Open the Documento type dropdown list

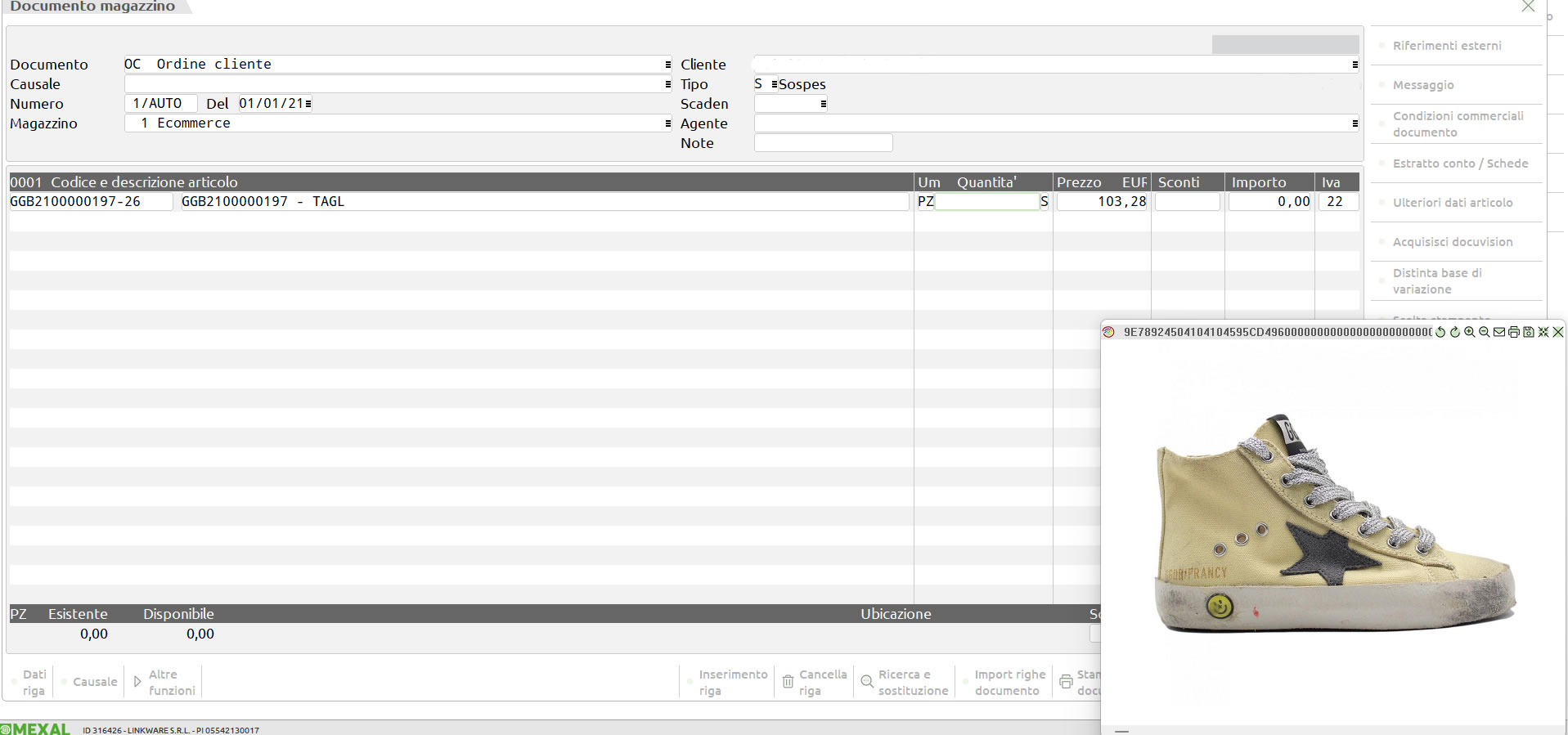[667, 65]
